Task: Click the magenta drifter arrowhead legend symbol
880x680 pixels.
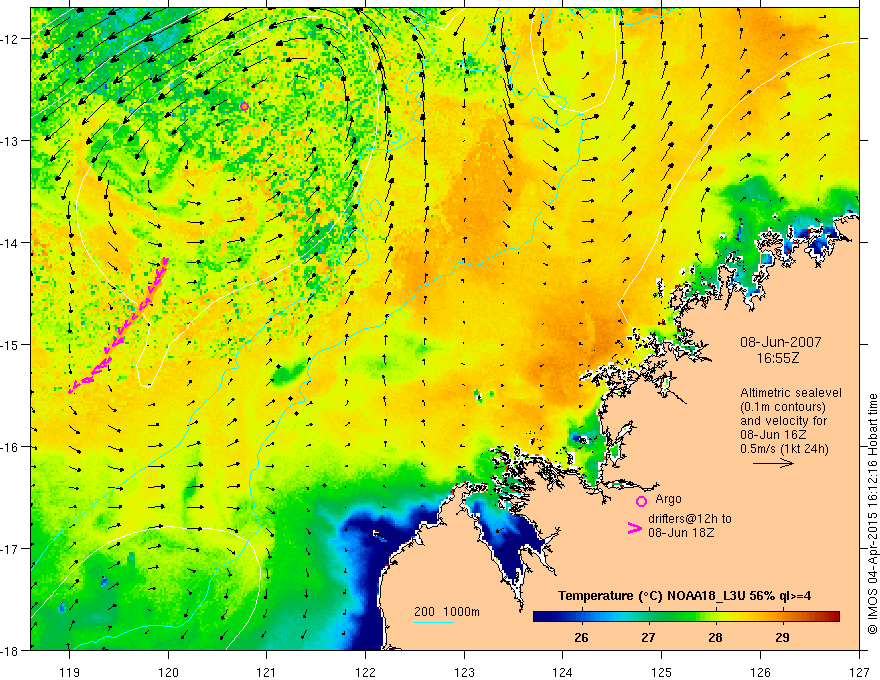Action: point(634,527)
